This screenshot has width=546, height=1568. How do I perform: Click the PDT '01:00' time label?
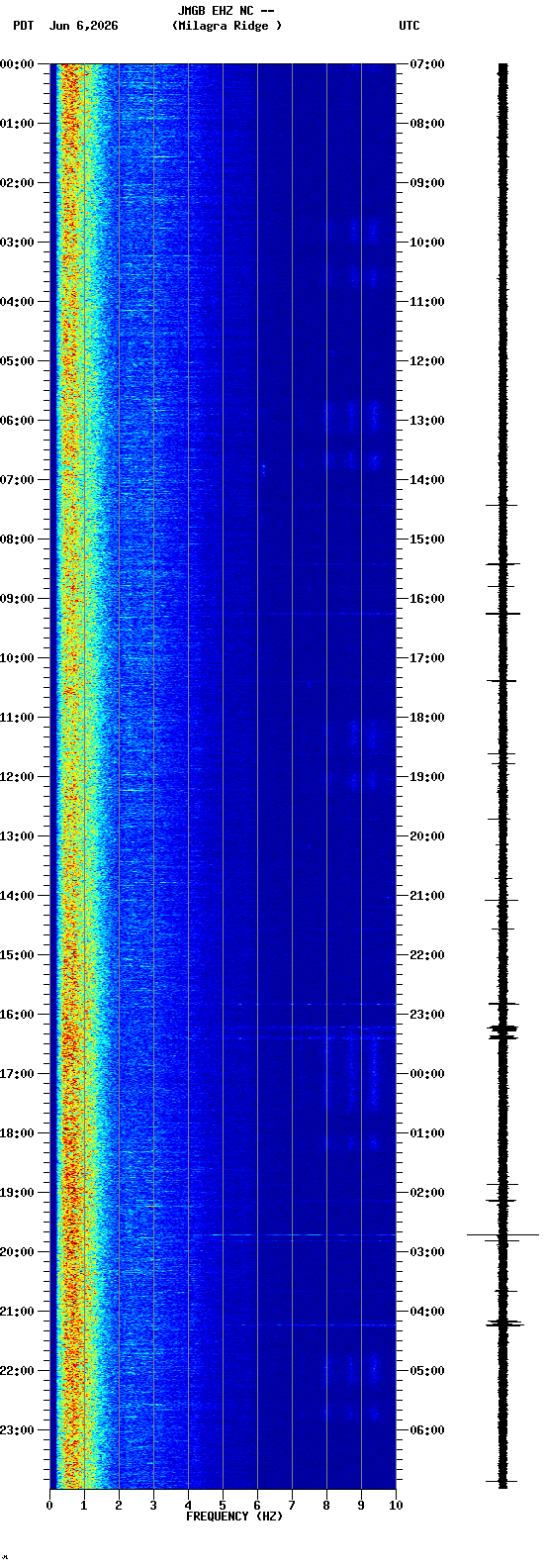point(18,124)
